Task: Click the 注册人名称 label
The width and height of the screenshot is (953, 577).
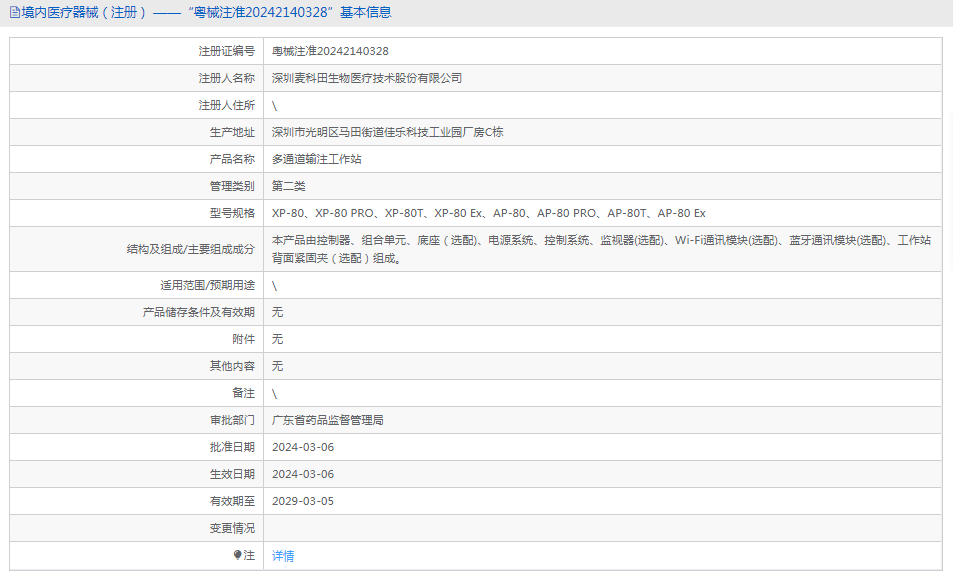Action: 227,78
